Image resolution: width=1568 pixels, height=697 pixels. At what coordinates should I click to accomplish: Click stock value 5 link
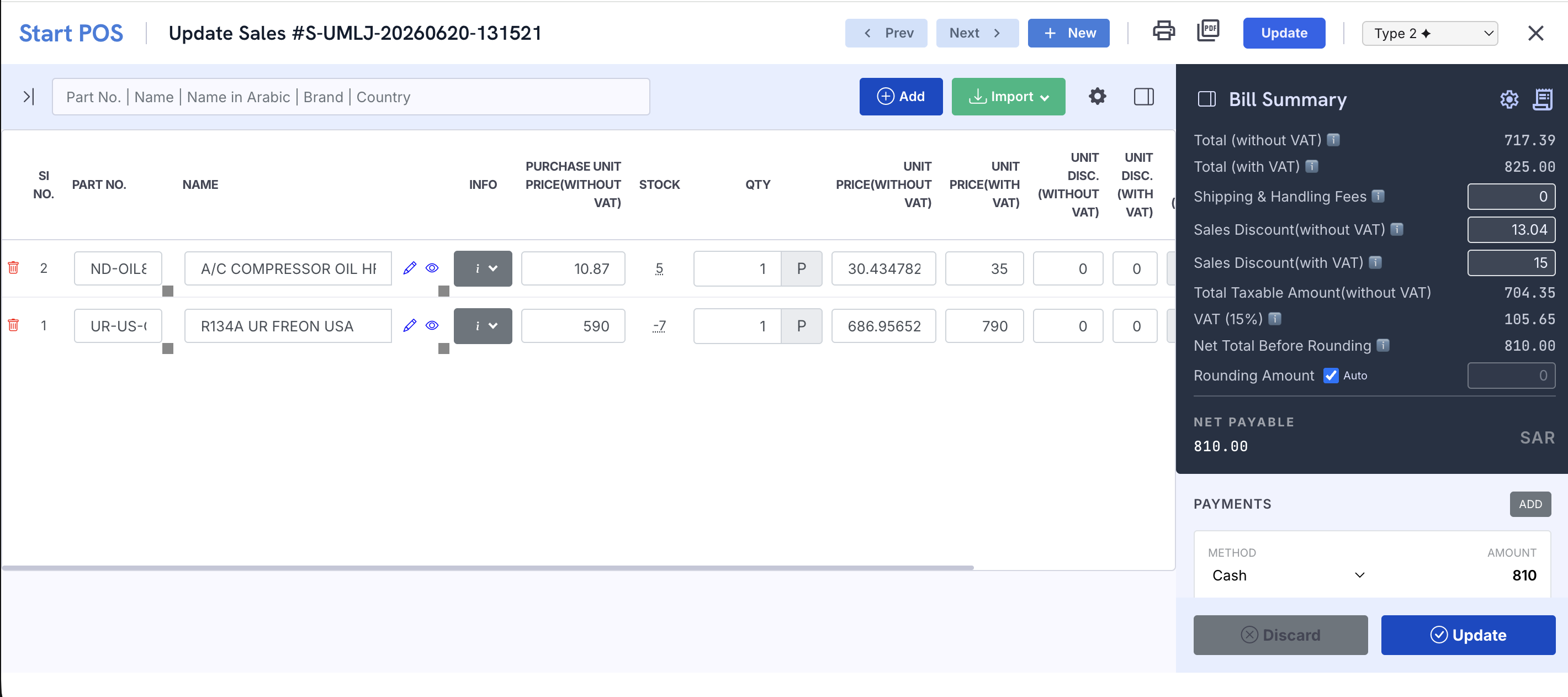(x=659, y=268)
